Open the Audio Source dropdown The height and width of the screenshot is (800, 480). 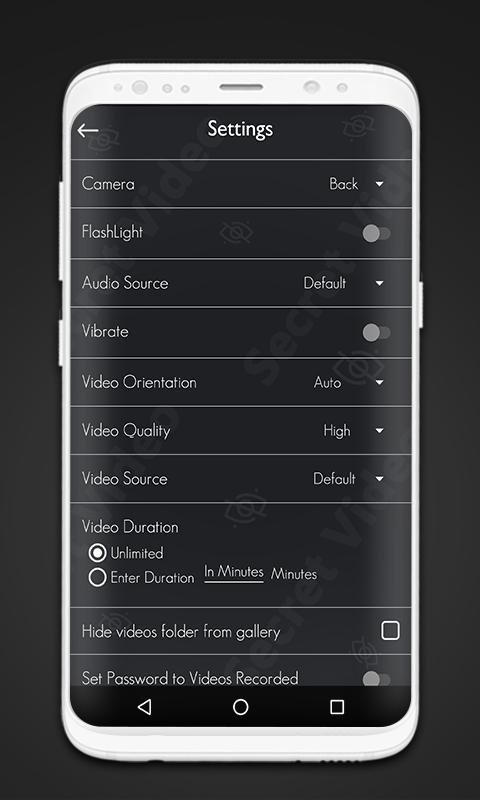click(343, 283)
